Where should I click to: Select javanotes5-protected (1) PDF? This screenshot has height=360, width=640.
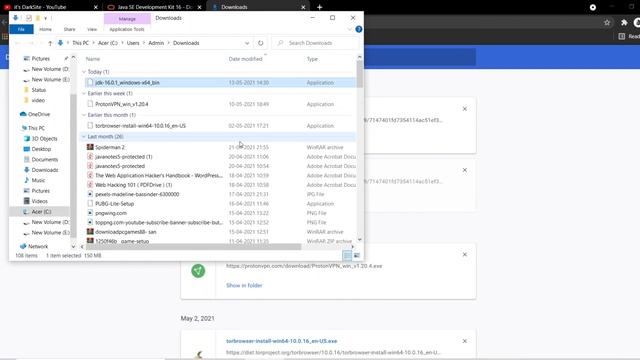220,157
